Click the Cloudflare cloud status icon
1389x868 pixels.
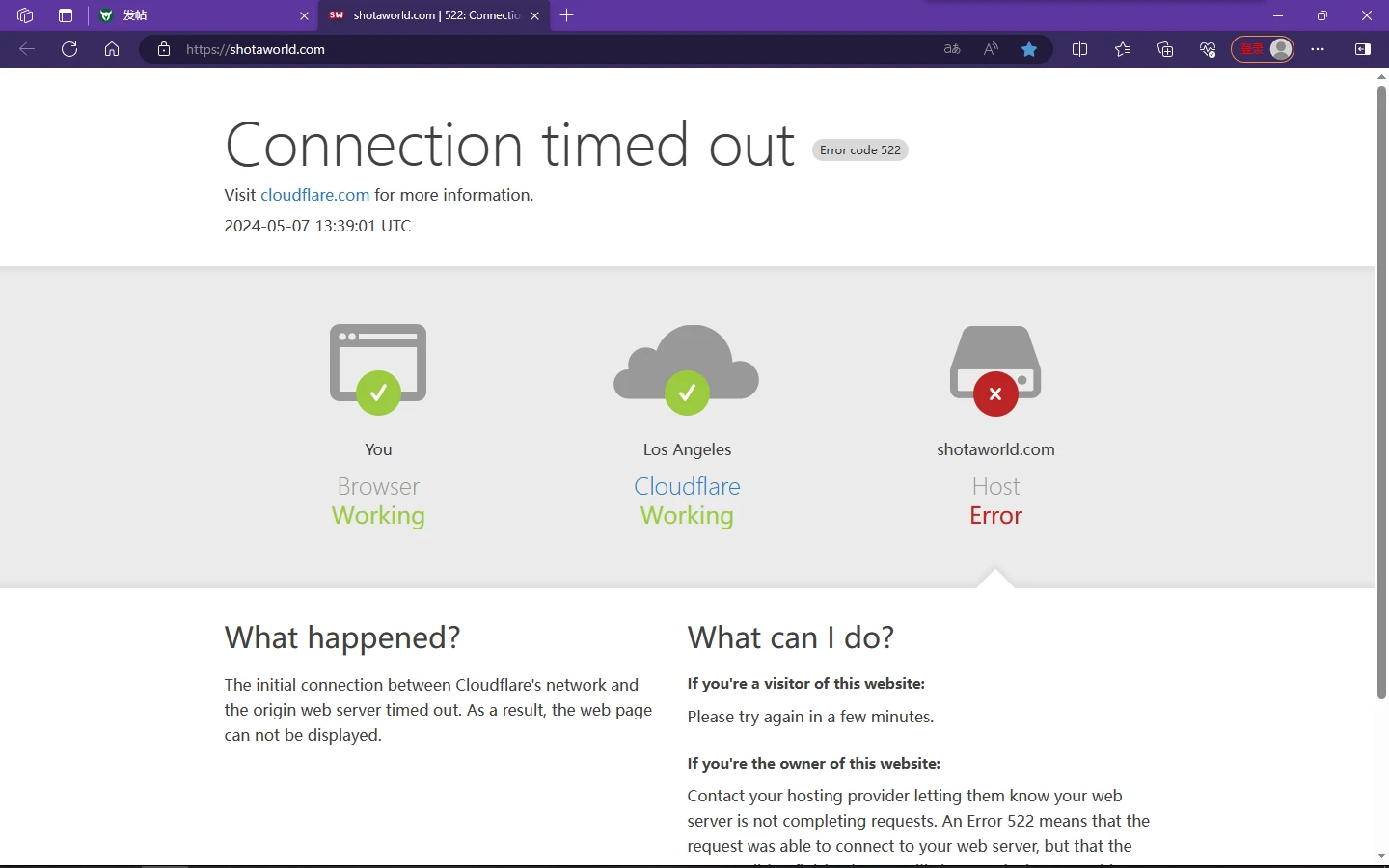click(x=687, y=369)
